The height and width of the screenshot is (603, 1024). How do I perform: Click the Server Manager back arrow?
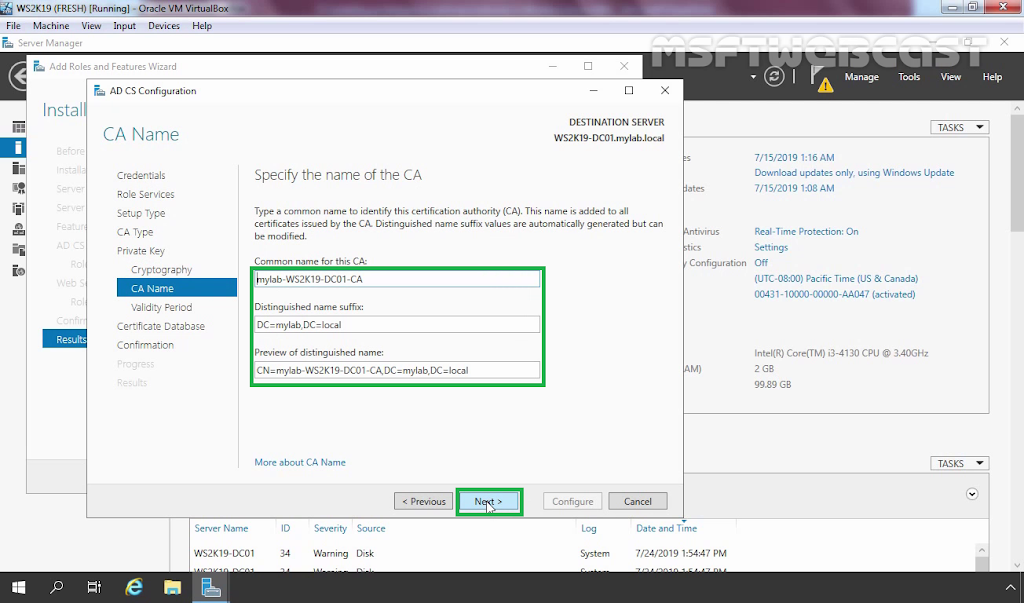(x=18, y=76)
